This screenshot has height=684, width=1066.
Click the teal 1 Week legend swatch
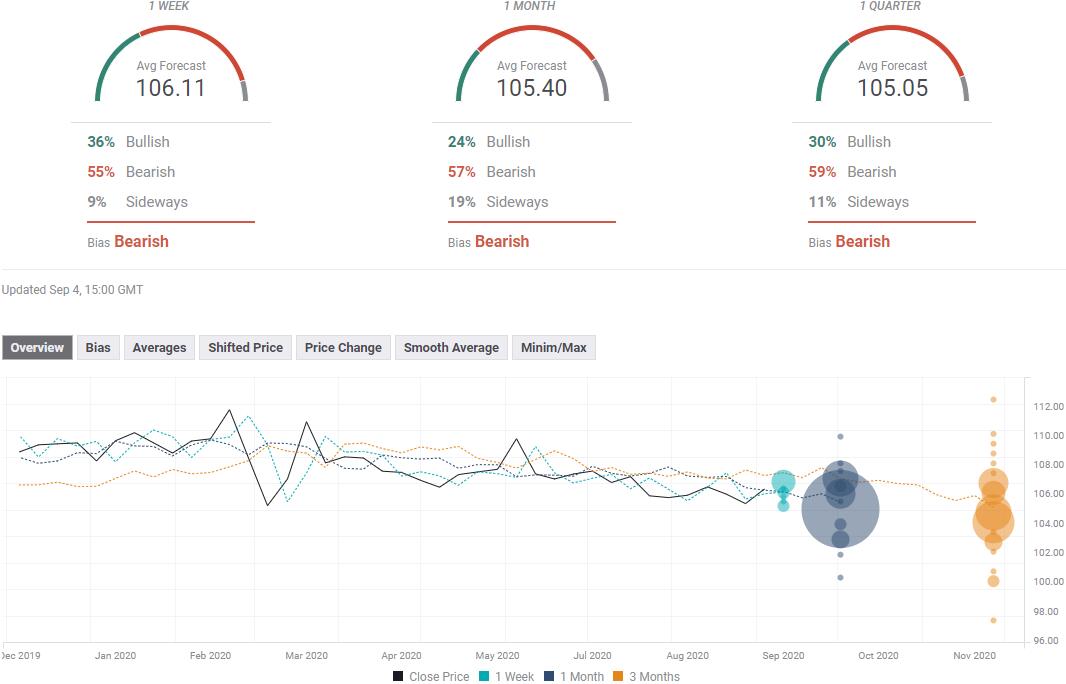pos(484,677)
